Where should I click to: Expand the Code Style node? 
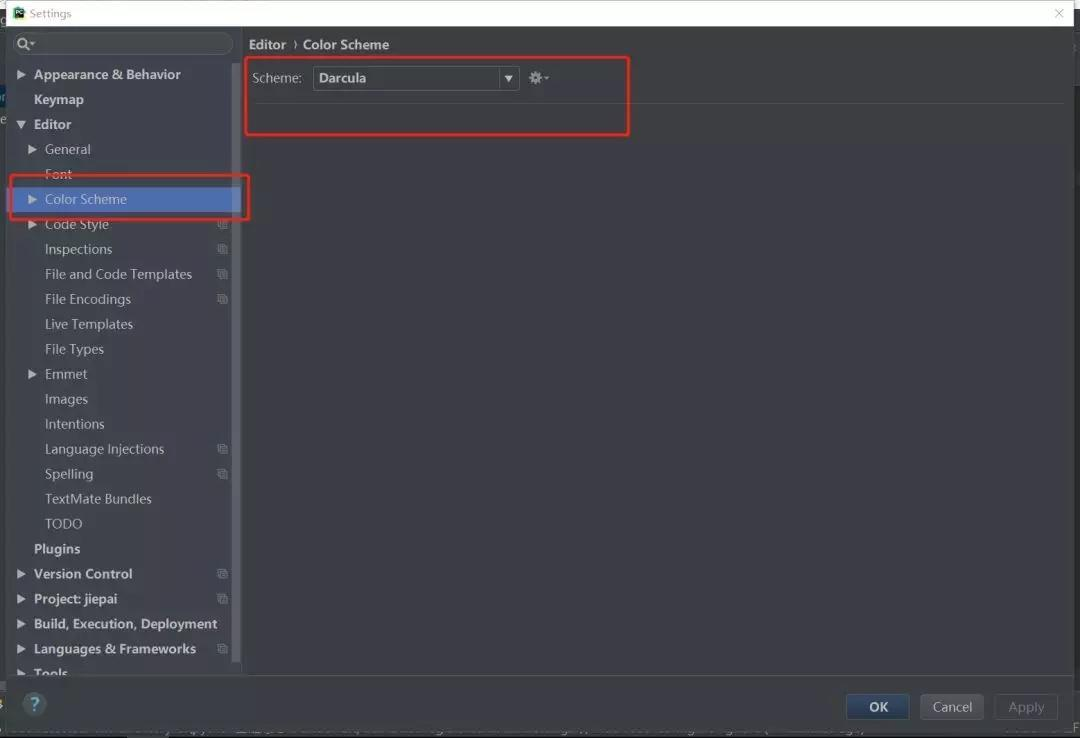[x=32, y=225]
